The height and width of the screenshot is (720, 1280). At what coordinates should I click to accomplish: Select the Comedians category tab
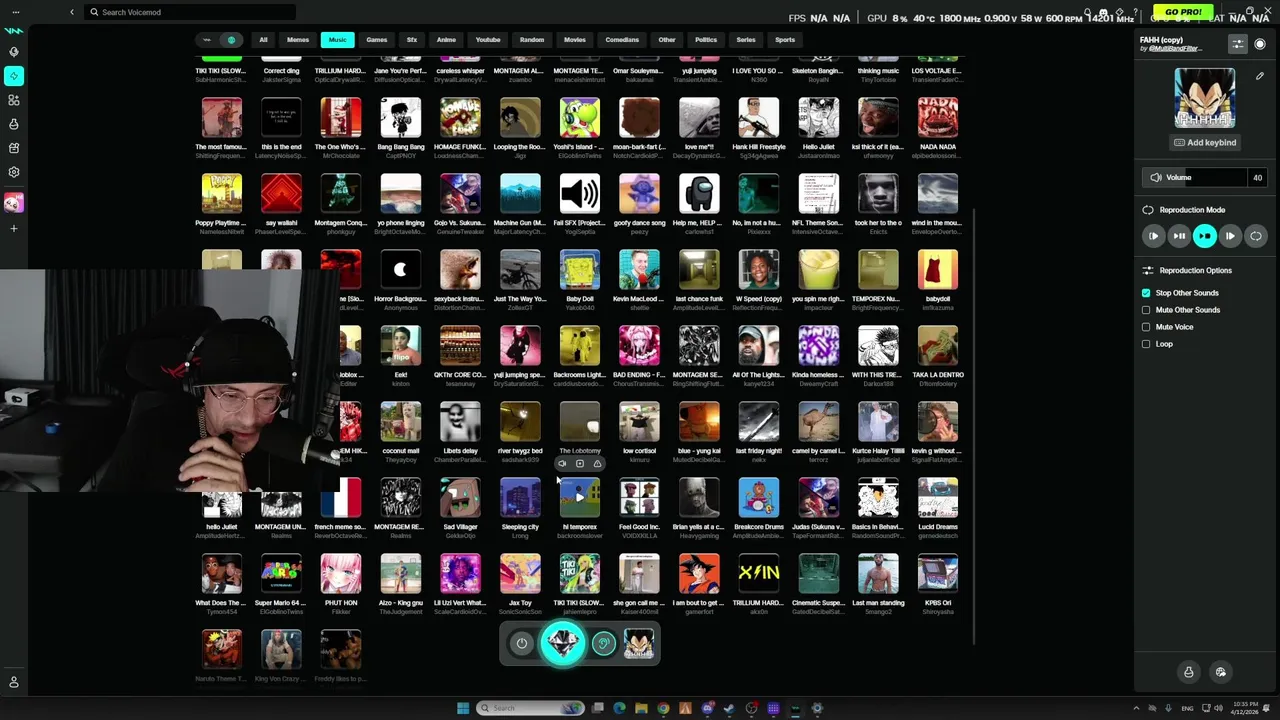tap(622, 40)
